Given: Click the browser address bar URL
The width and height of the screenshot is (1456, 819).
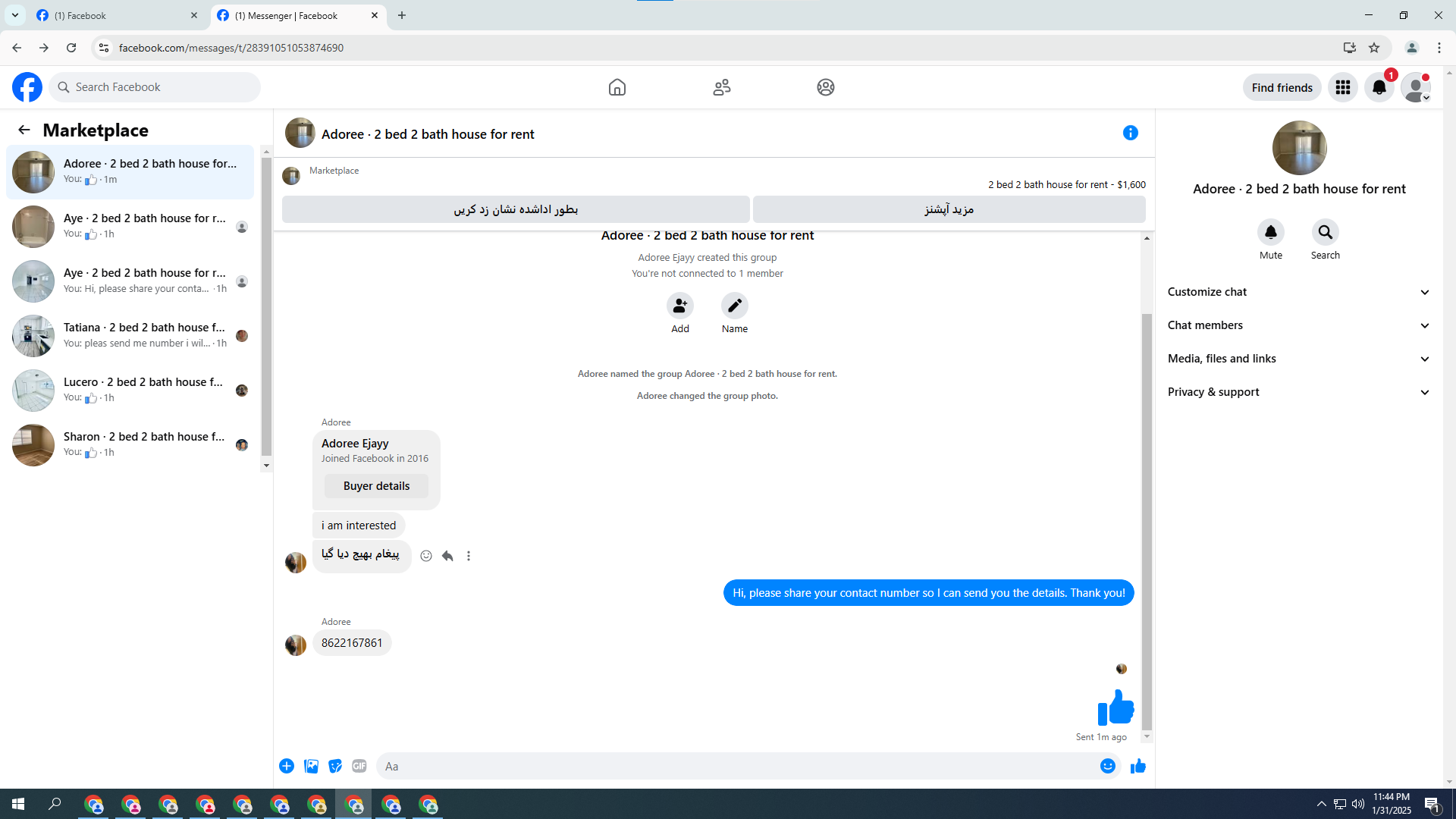Looking at the screenshot, I should point(231,48).
